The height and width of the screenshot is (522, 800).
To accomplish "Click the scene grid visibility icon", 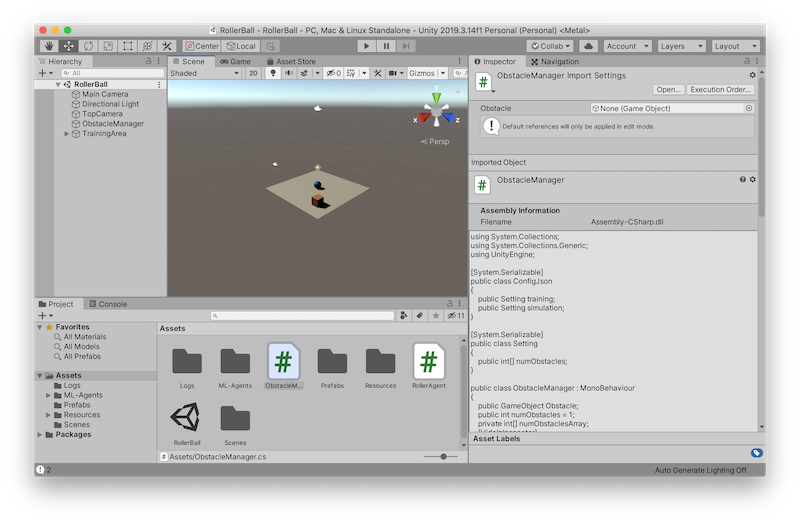I will click(x=351, y=73).
